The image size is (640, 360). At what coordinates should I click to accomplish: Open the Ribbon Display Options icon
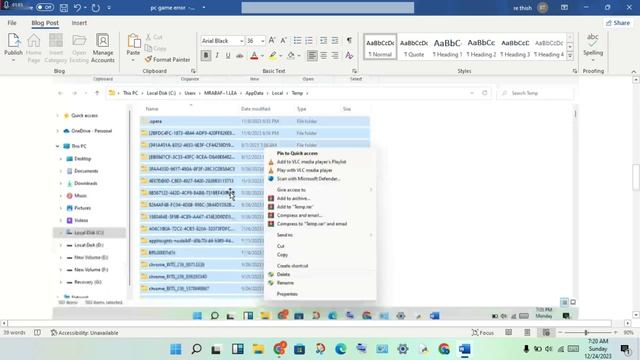click(564, 7)
